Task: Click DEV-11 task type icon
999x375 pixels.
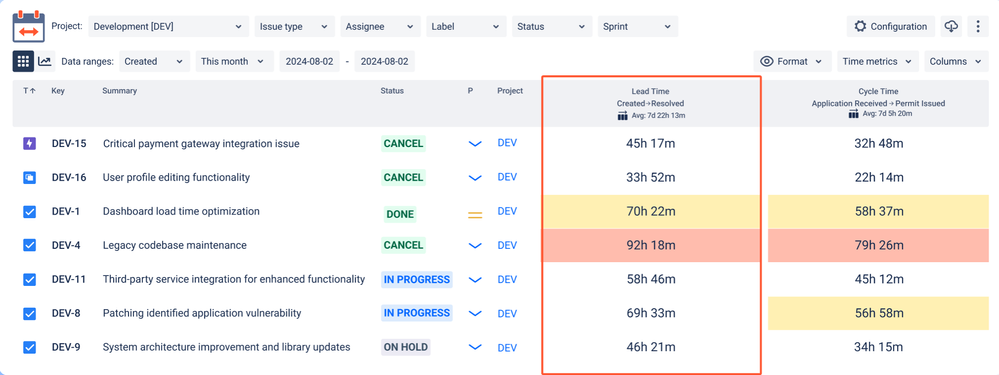Action: click(29, 279)
